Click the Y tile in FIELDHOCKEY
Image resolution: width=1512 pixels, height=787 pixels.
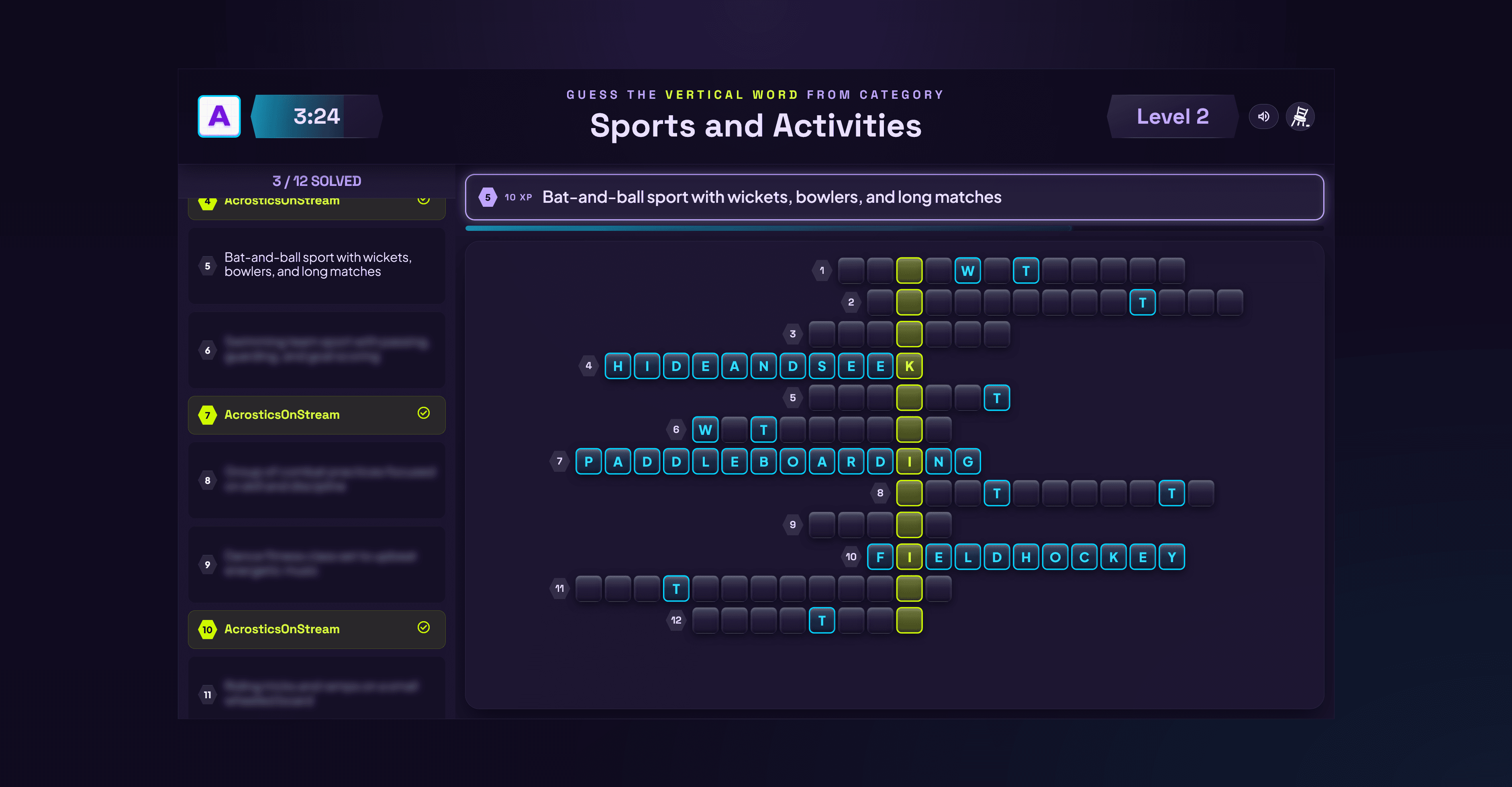(x=1171, y=557)
